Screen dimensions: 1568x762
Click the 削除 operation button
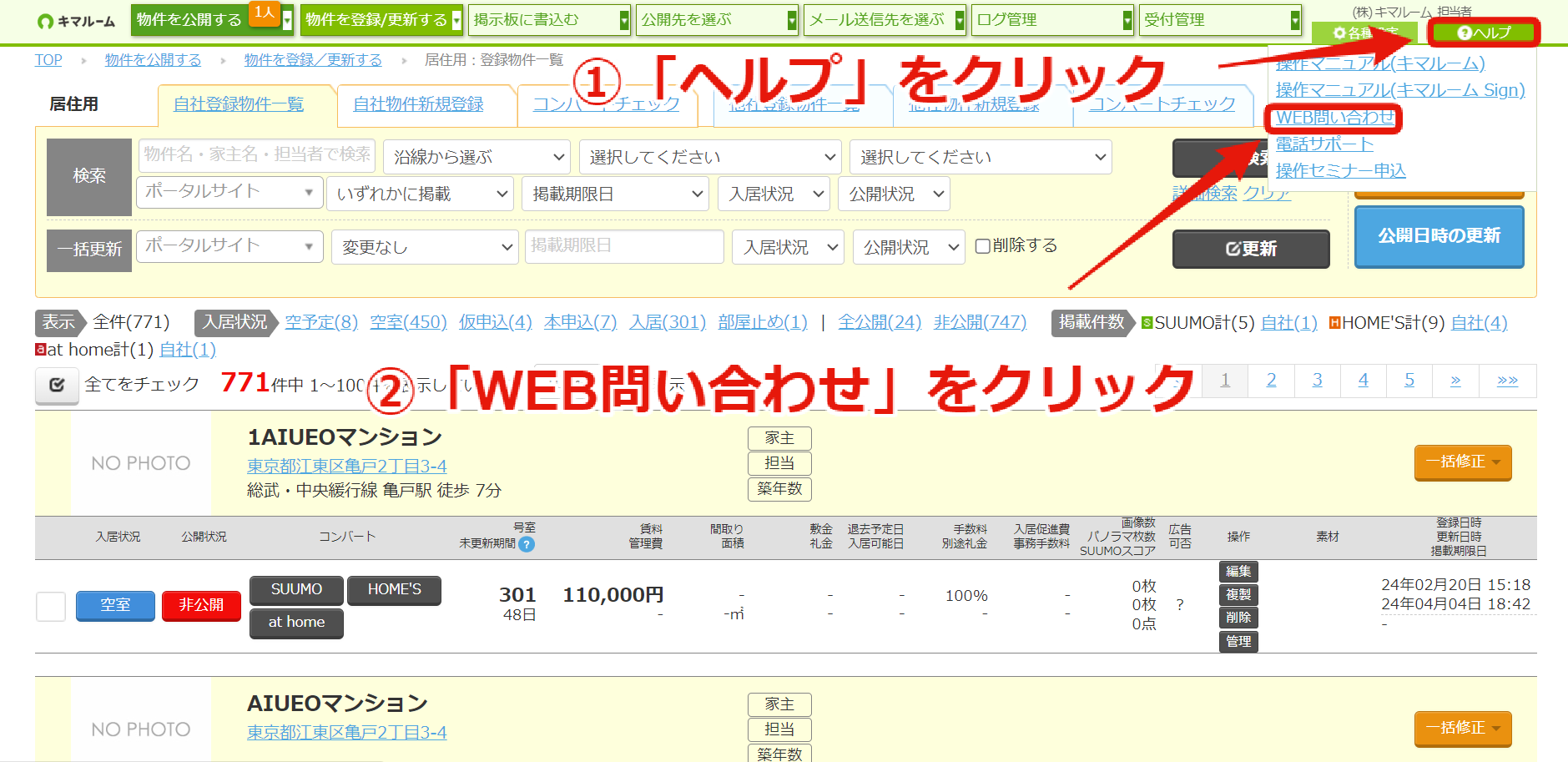point(1238,618)
